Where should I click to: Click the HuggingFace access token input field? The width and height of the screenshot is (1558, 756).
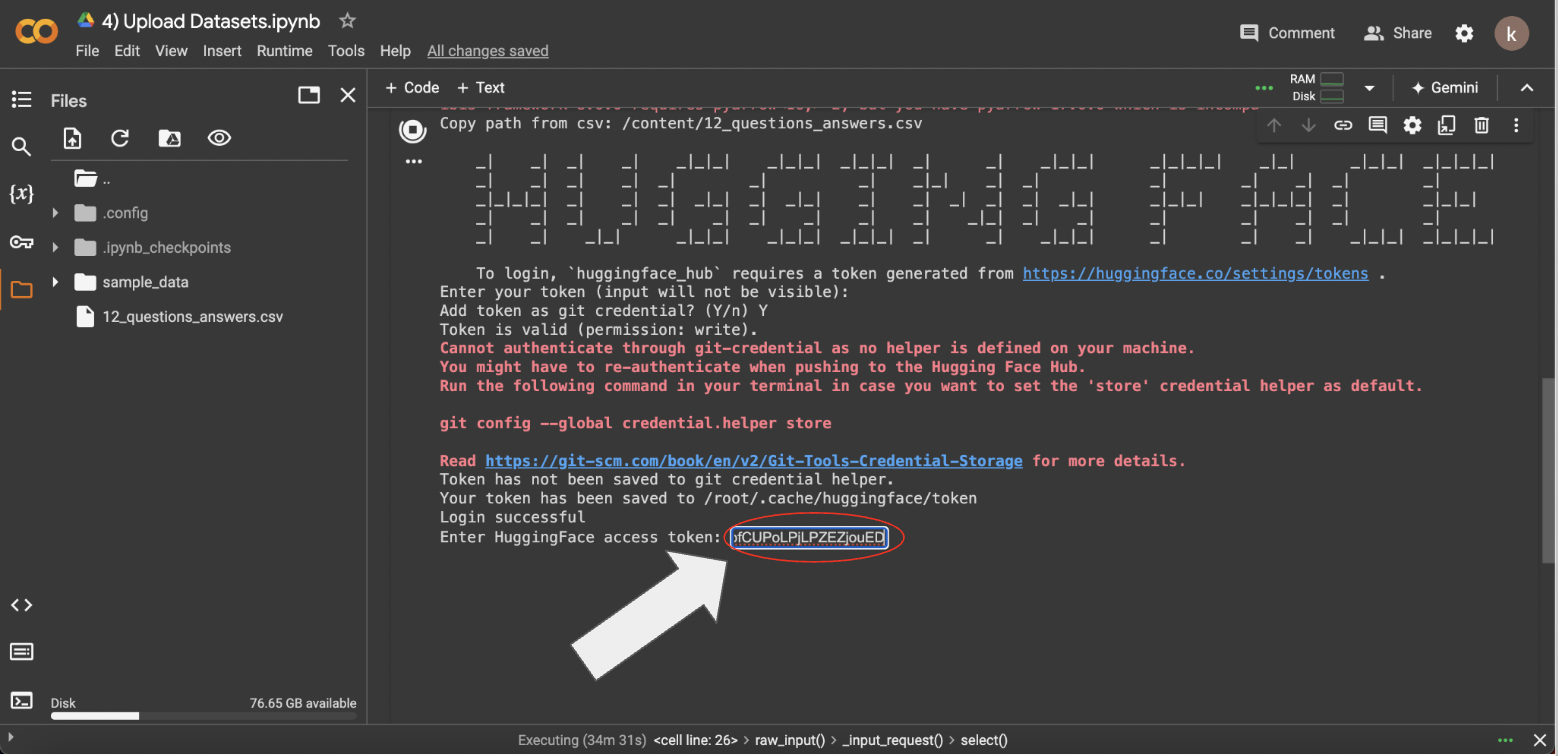point(808,538)
